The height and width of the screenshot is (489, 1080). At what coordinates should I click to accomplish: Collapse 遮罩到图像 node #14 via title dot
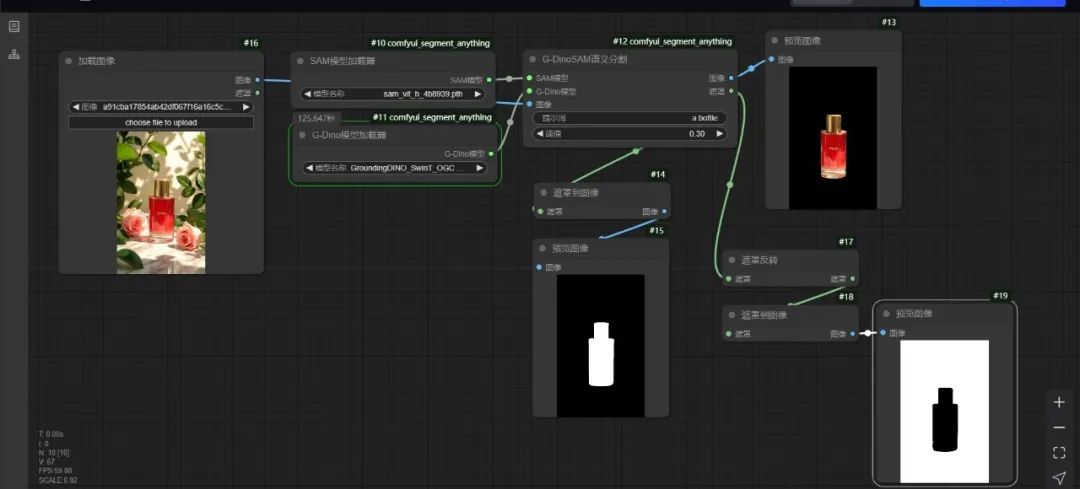(543, 193)
